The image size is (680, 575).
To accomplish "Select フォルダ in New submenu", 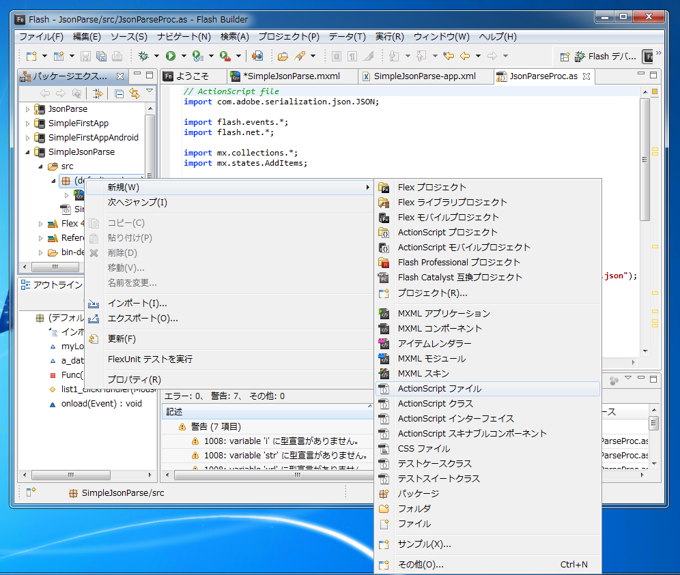I will pos(487,509).
